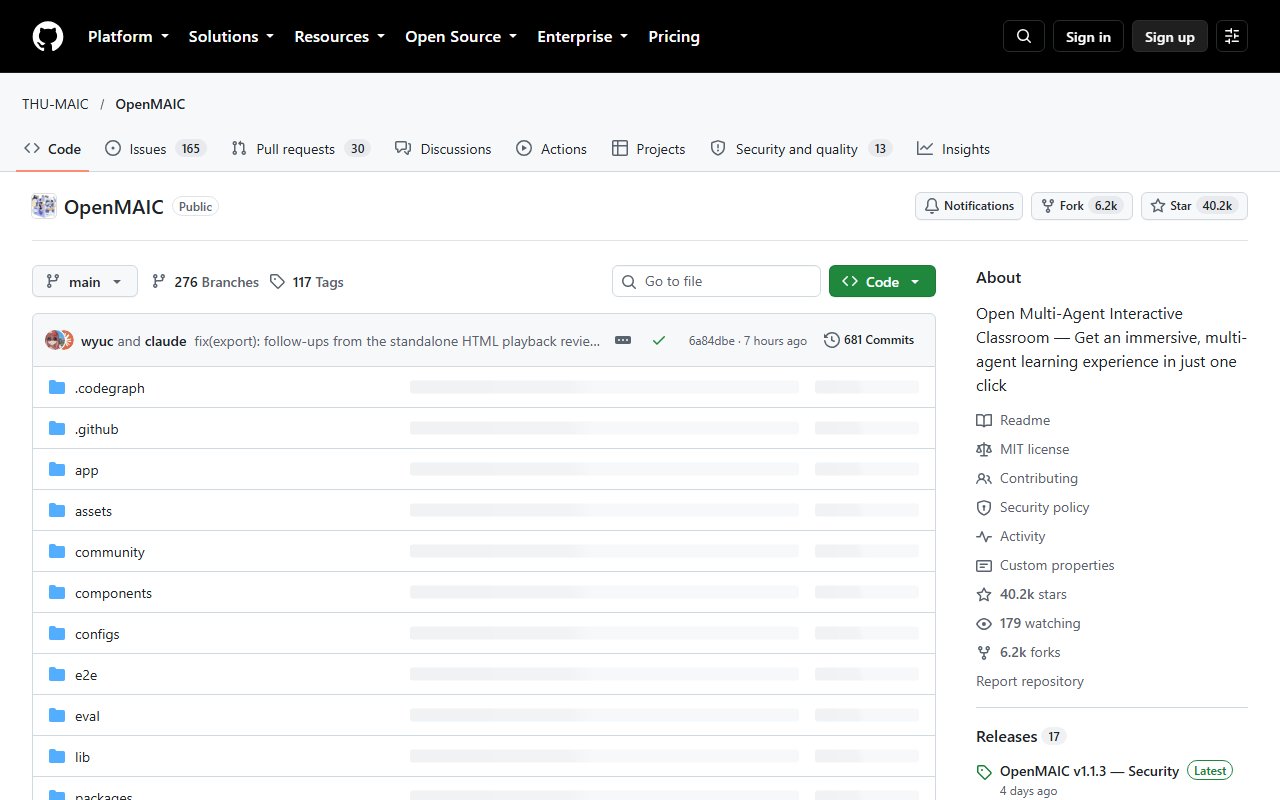Click the folder icon beside e2e
The image size is (1280, 800).
pyautogui.click(x=57, y=675)
